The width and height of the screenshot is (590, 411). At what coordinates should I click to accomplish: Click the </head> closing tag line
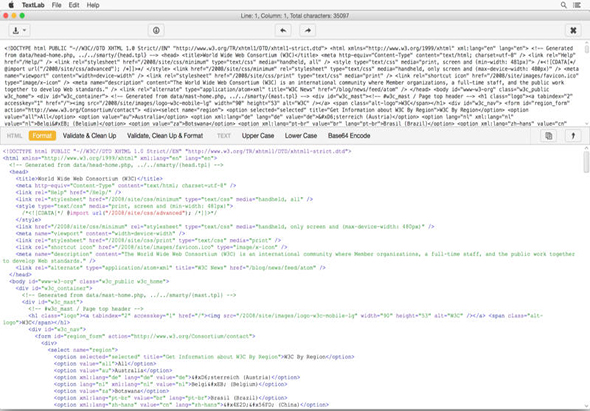(x=20, y=275)
